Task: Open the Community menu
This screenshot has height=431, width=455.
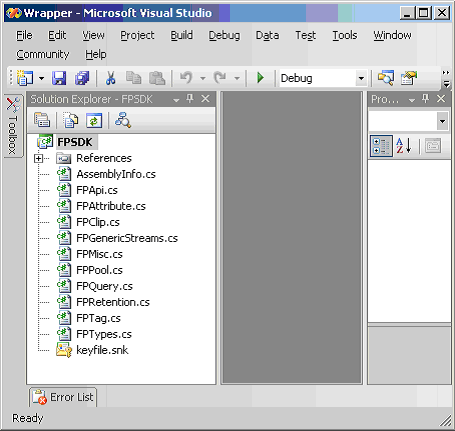Action: click(43, 54)
